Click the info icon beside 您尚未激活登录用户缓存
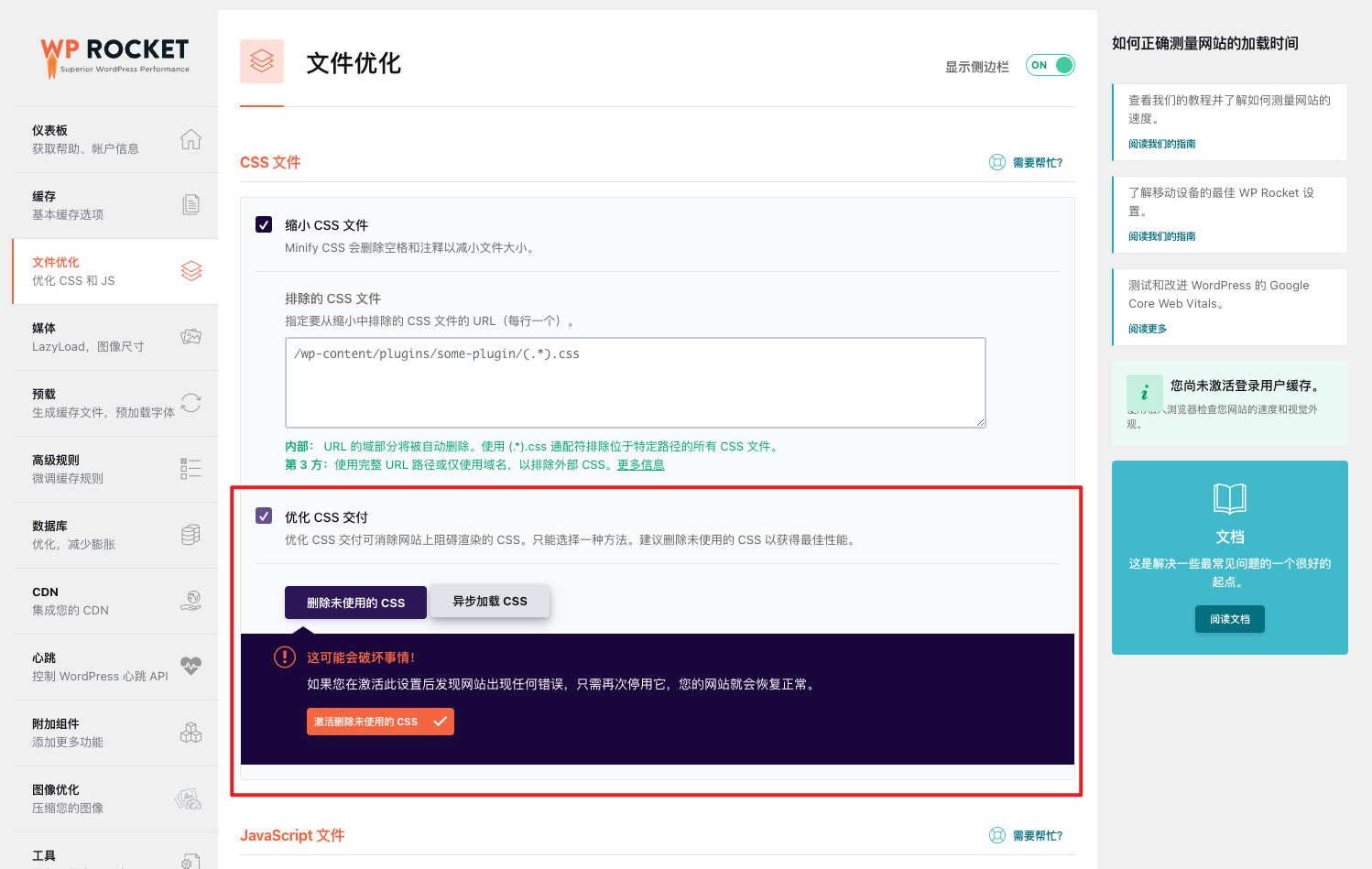1372x869 pixels. (x=1145, y=393)
